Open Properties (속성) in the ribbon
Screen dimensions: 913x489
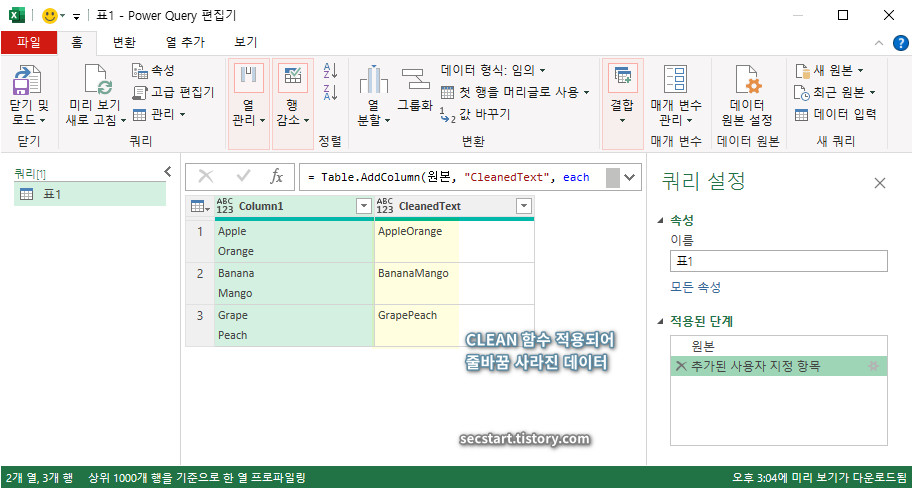[x=153, y=71]
